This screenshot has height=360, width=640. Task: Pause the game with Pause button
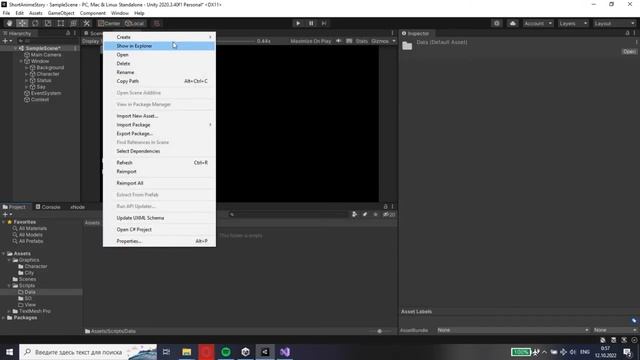coord(311,23)
